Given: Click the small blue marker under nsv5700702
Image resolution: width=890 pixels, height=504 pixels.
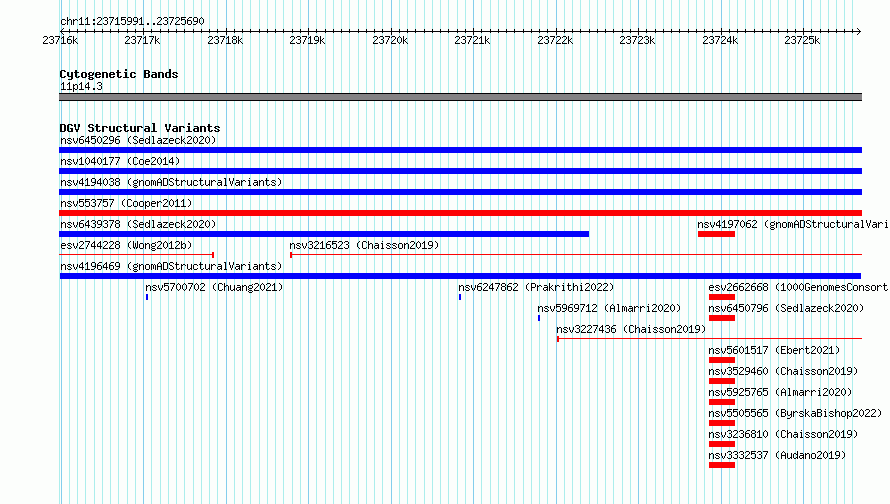Looking at the screenshot, I should point(147,297).
